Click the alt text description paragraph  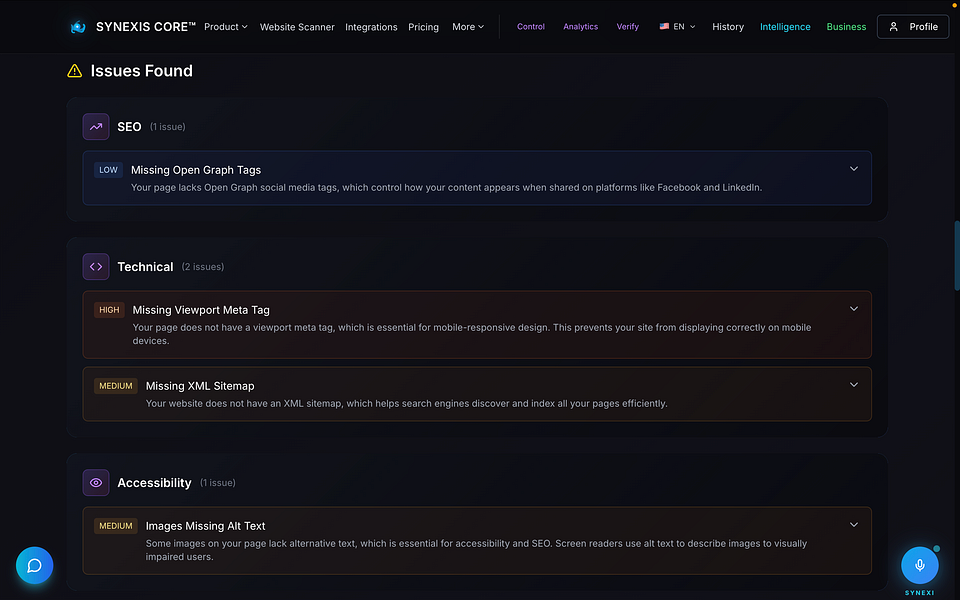click(x=476, y=550)
